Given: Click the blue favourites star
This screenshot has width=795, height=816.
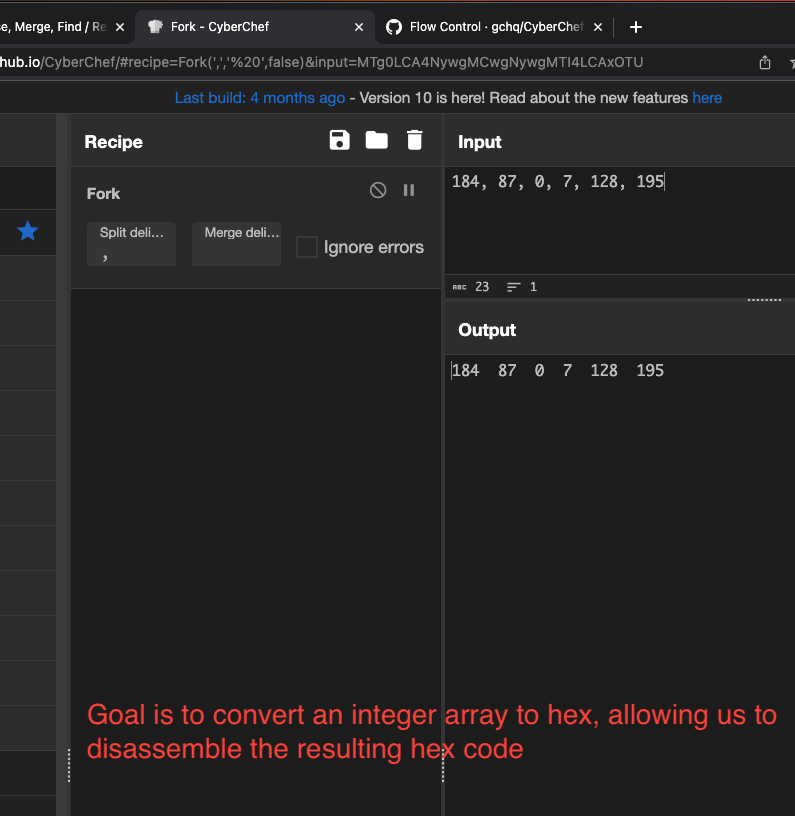Looking at the screenshot, I should [x=28, y=231].
